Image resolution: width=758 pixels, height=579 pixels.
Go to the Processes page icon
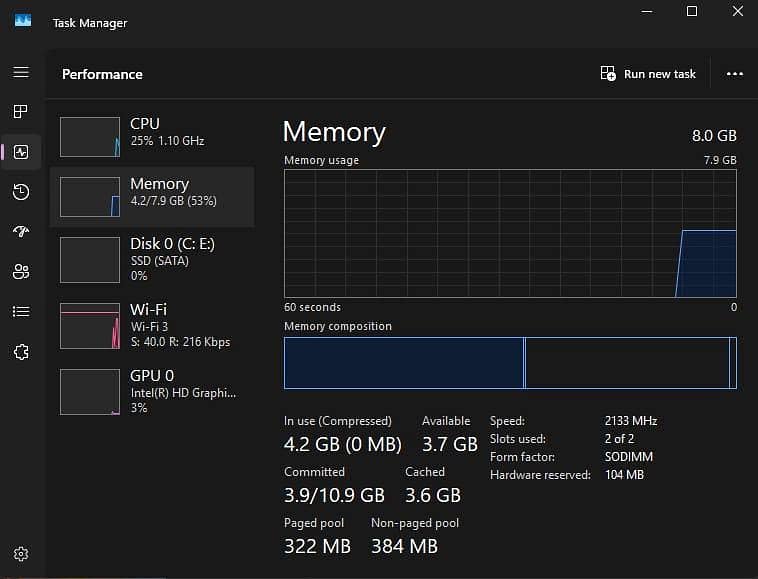[21, 112]
